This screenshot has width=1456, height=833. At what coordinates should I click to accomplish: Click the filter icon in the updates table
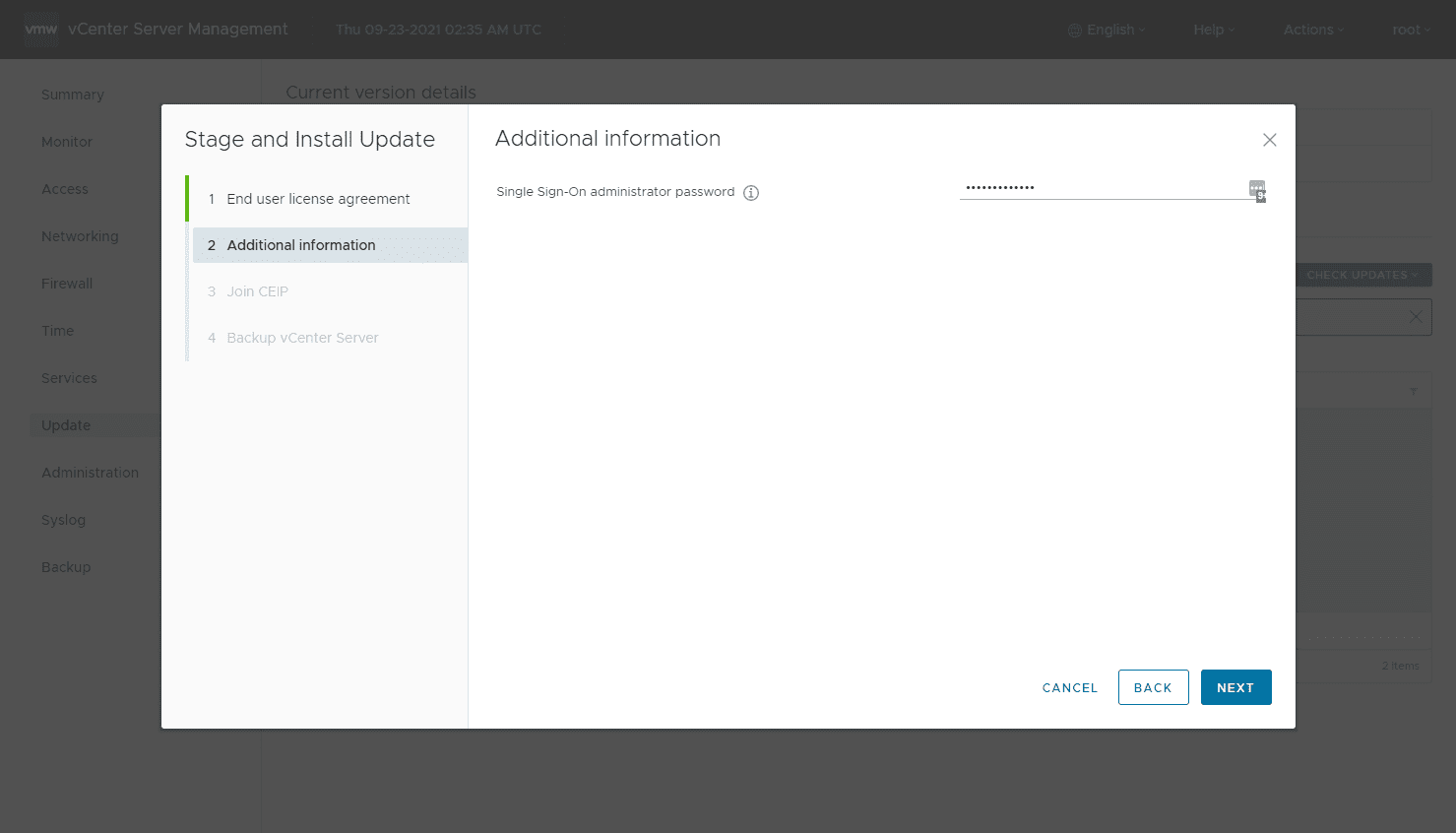click(x=1414, y=391)
